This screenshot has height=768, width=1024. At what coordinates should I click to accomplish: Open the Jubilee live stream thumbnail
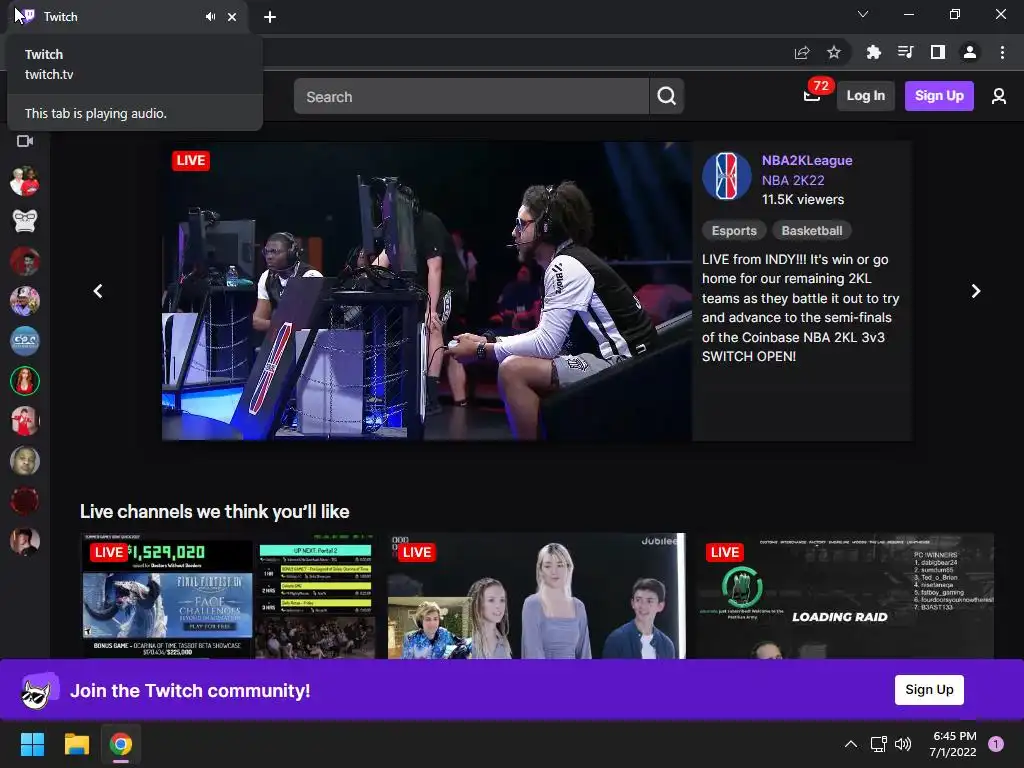(537, 596)
